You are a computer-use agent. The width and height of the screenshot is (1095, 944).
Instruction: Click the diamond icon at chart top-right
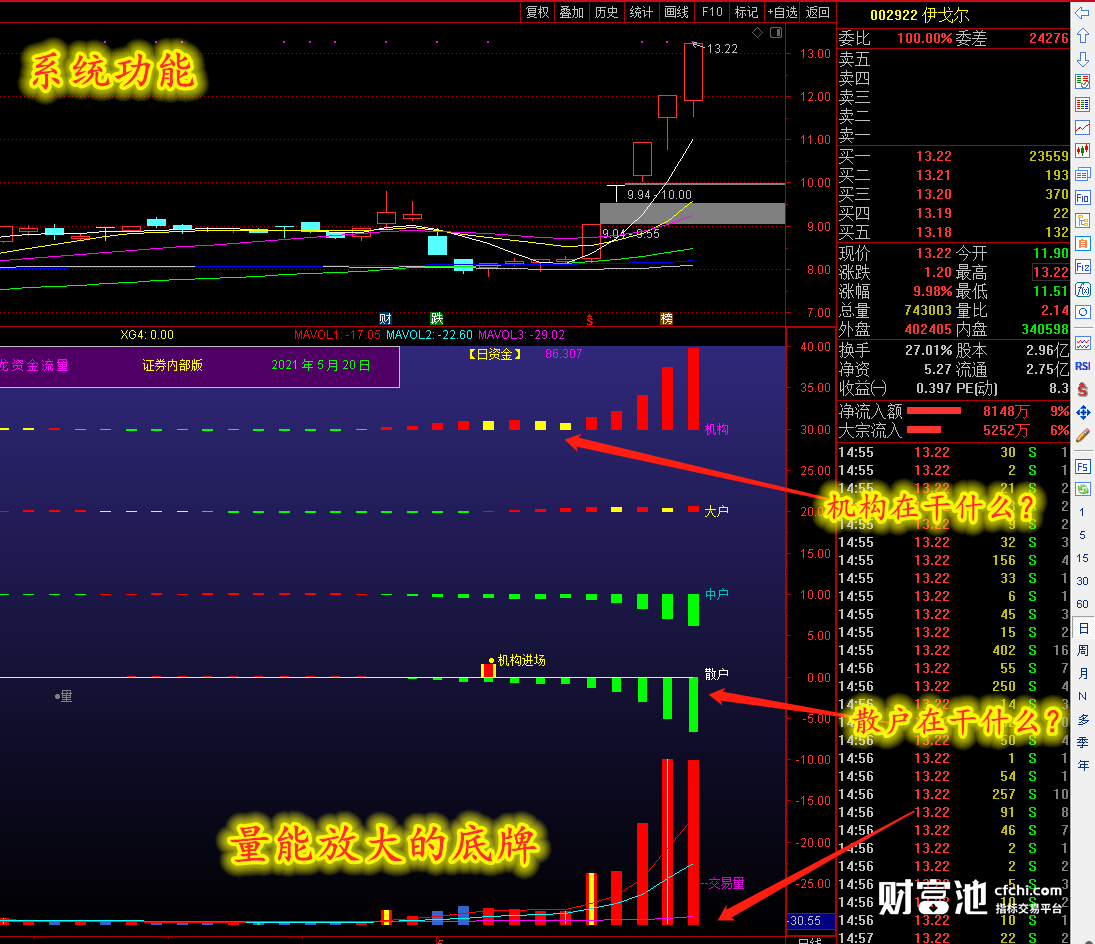758,33
